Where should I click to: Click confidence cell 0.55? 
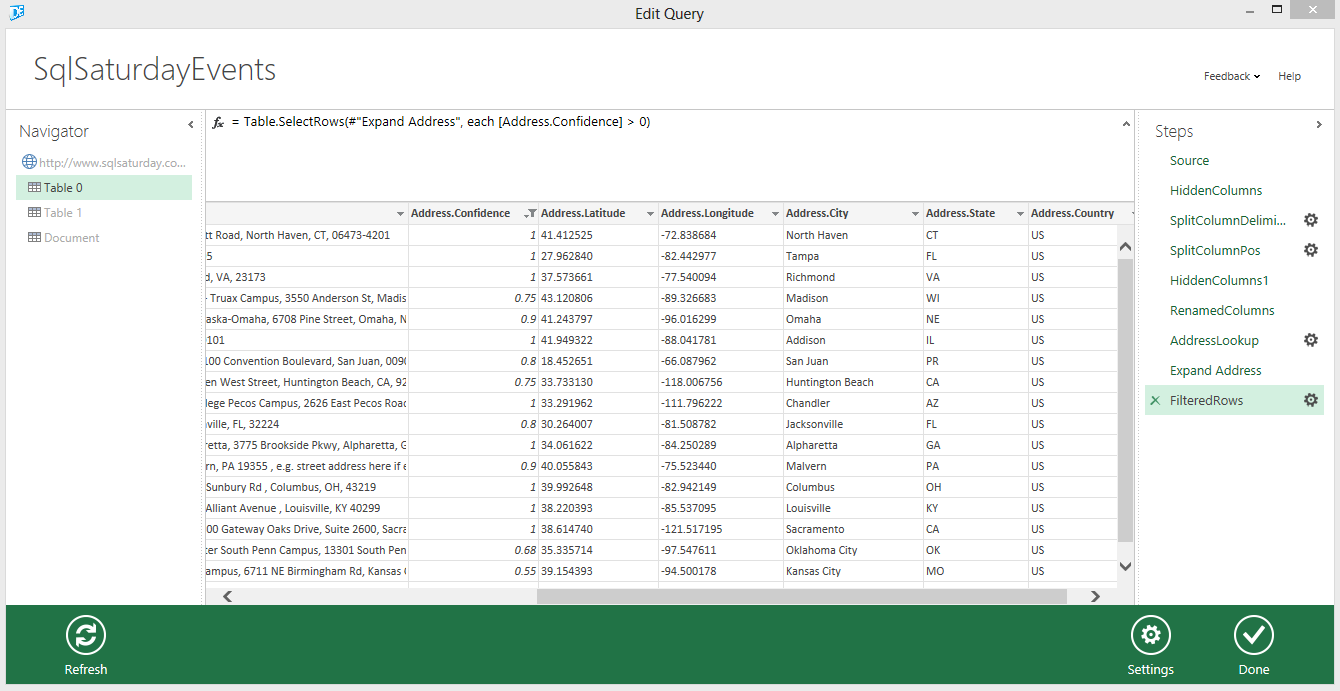point(473,571)
